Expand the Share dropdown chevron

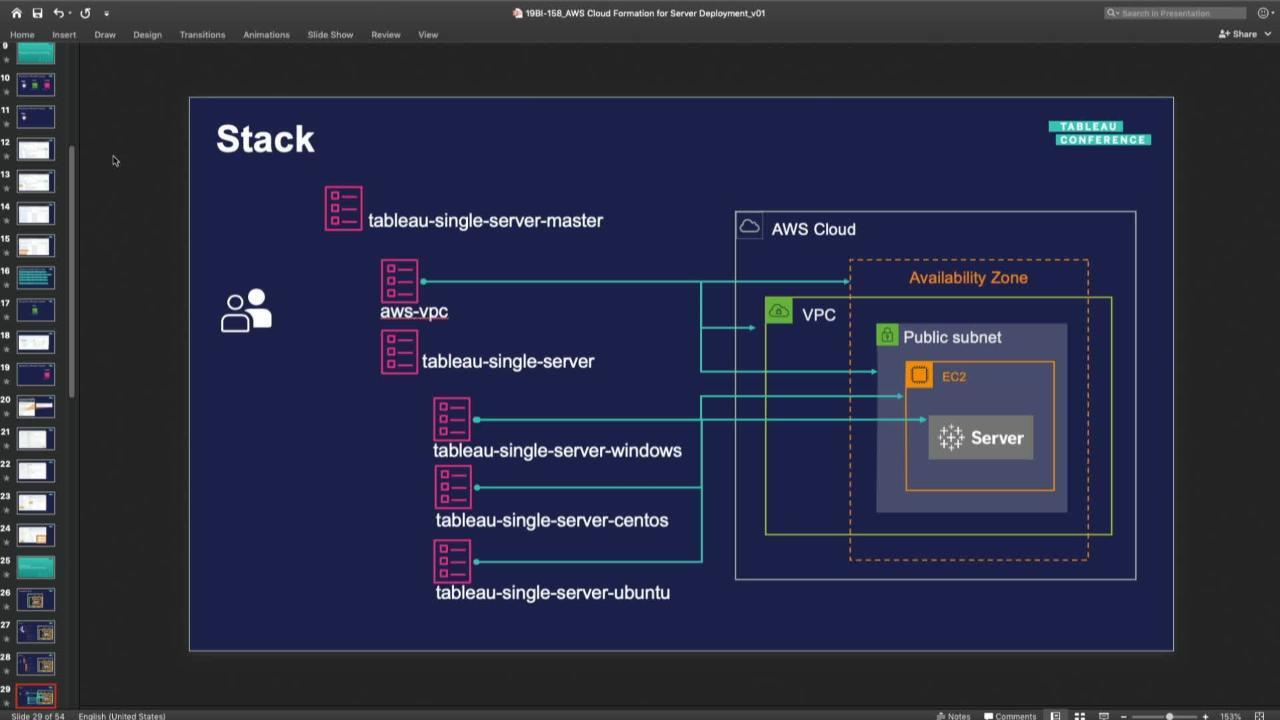(1266, 34)
